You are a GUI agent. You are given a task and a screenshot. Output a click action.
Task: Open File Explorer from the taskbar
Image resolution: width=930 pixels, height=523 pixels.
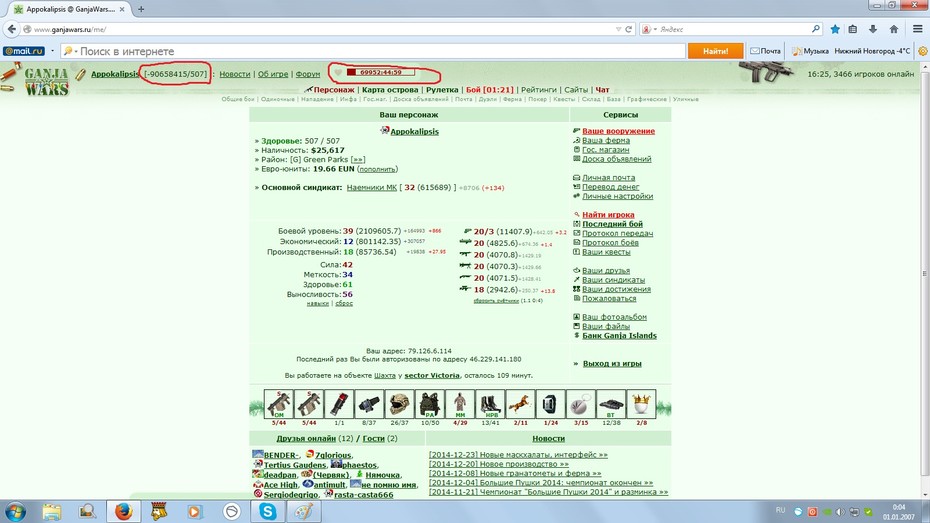pos(52,511)
